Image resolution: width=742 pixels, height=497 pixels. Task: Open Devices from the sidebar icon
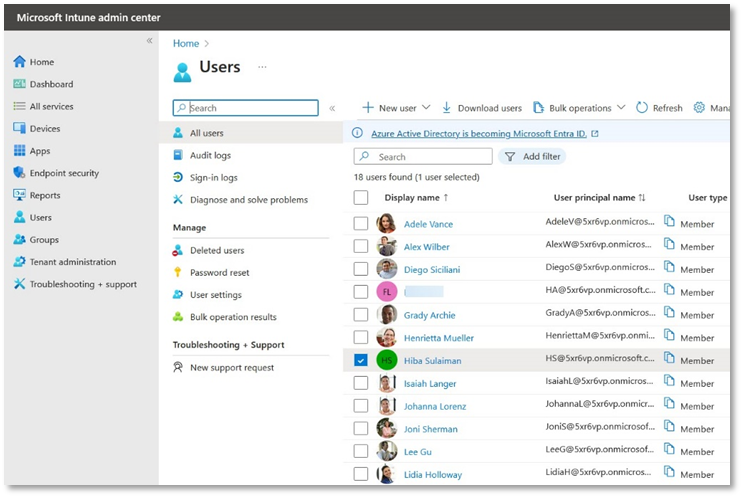(19, 129)
